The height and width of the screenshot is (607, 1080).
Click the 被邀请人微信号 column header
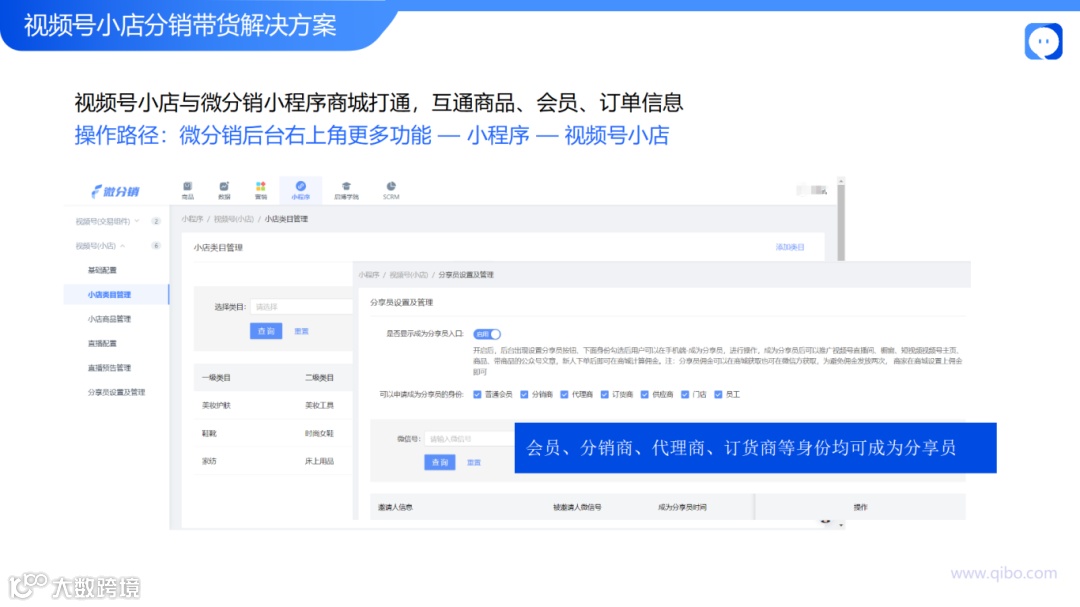pos(577,507)
